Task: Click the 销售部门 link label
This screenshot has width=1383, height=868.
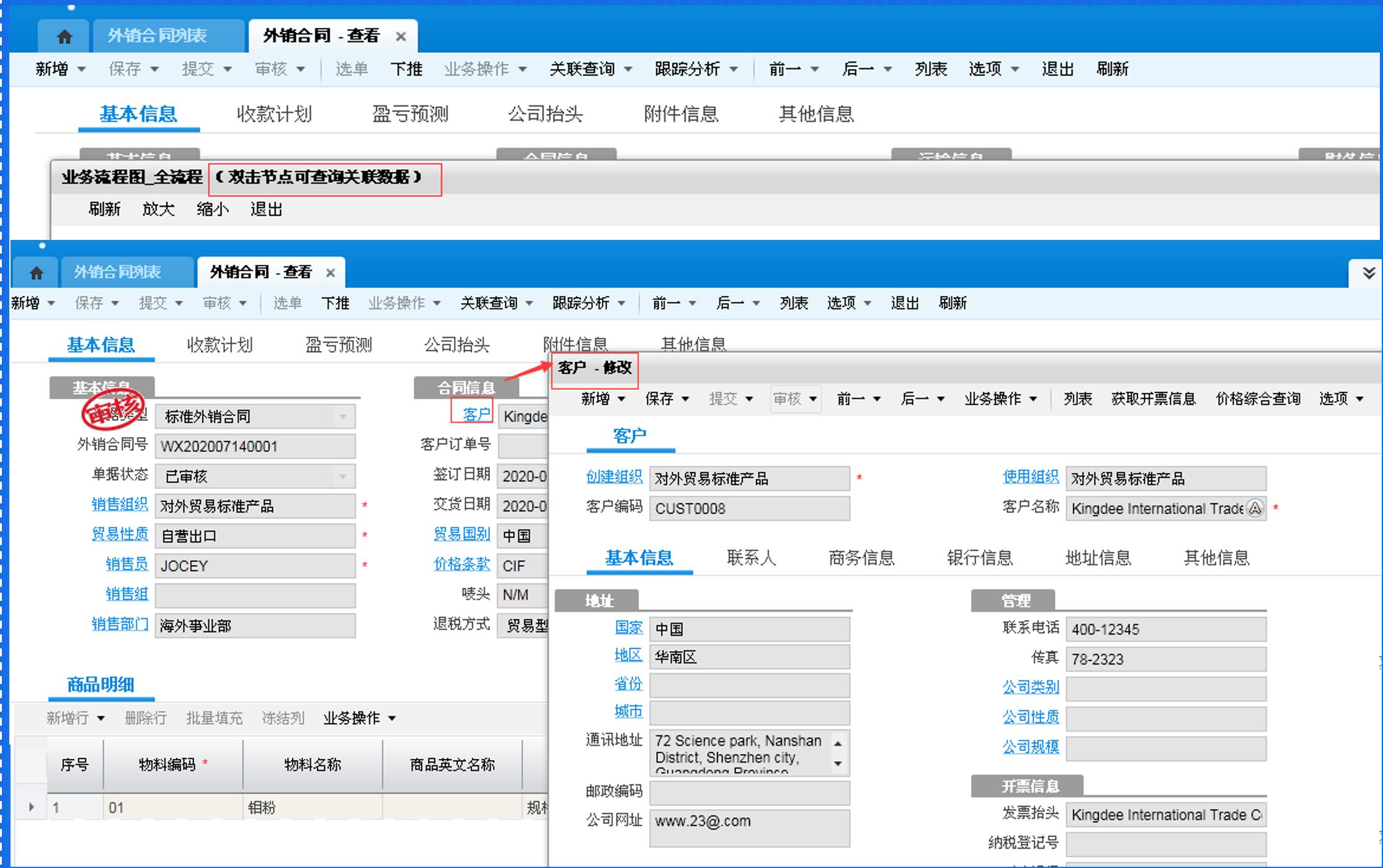Action: (120, 624)
